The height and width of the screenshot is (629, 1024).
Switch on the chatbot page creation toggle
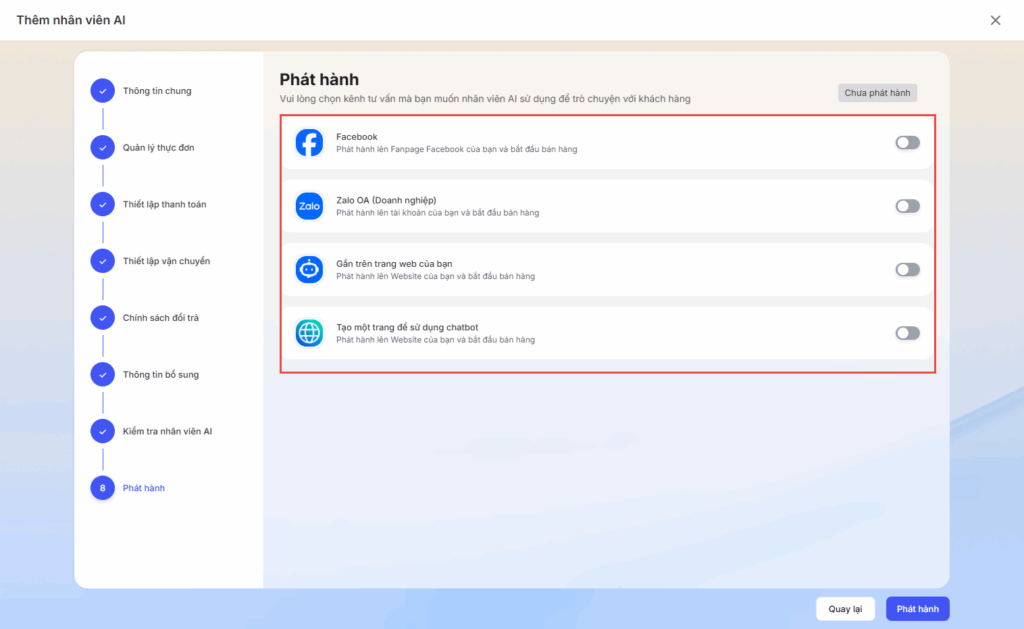[x=907, y=333]
